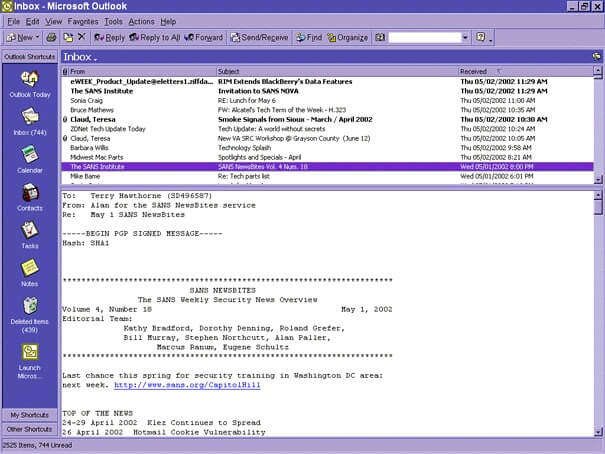The image size is (605, 454).
Task: Select message 'RIM Extends BlackBerry's Data Features'
Action: pyautogui.click(x=327, y=81)
